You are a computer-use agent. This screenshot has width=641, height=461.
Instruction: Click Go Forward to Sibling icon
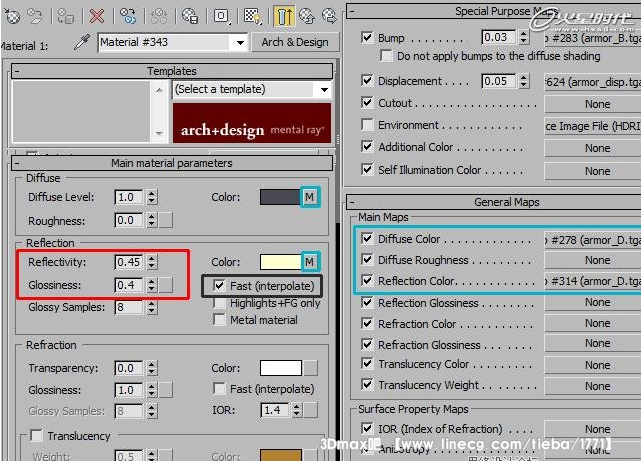coord(329,16)
